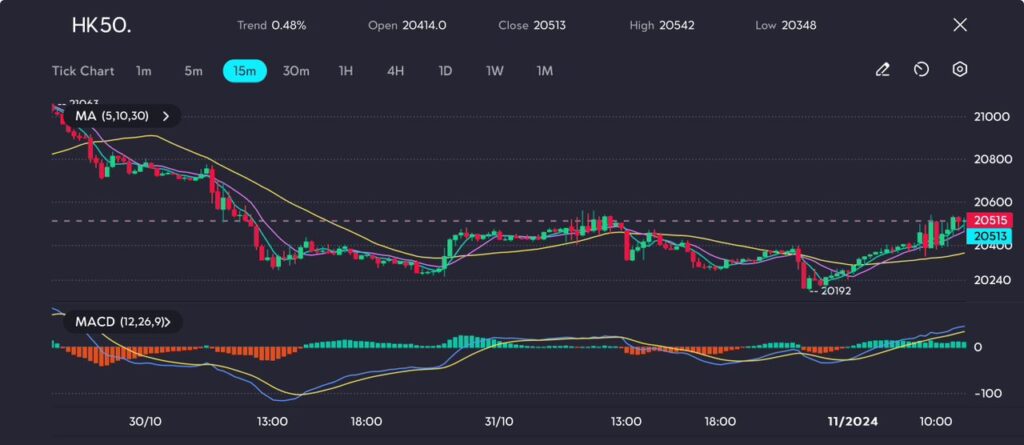The width and height of the screenshot is (1024, 445).
Task: Click the cyan 20513 current price tag
Action: (990, 236)
